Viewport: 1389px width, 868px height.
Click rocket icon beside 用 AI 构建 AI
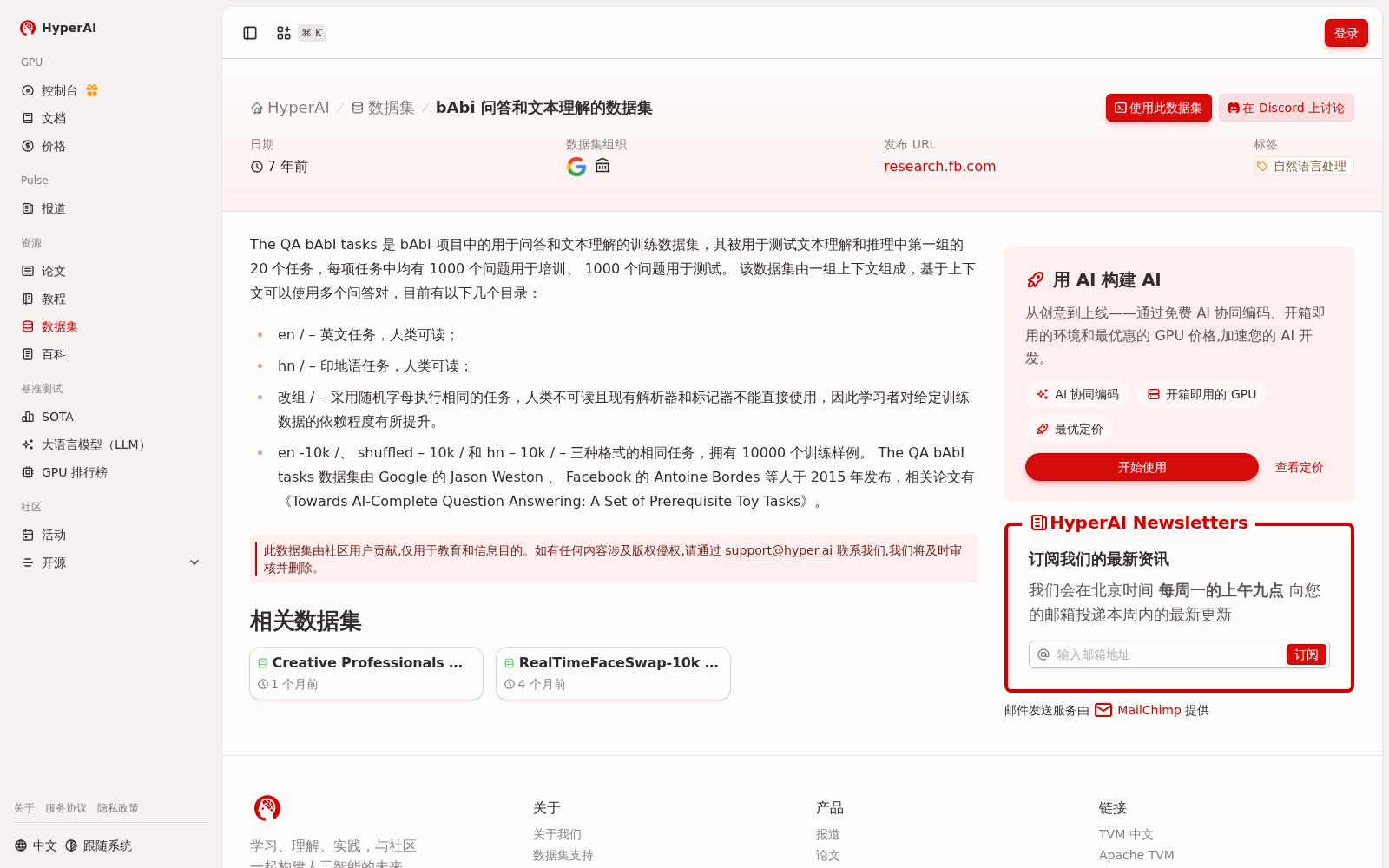1036,279
